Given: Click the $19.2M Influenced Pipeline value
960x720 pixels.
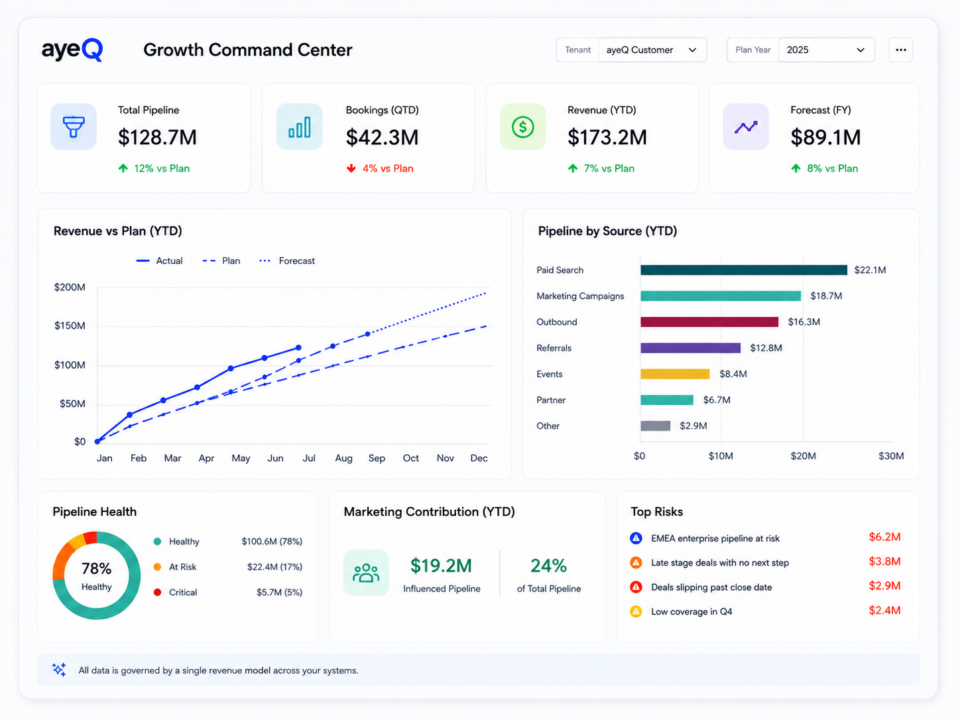Looking at the screenshot, I should (441, 566).
